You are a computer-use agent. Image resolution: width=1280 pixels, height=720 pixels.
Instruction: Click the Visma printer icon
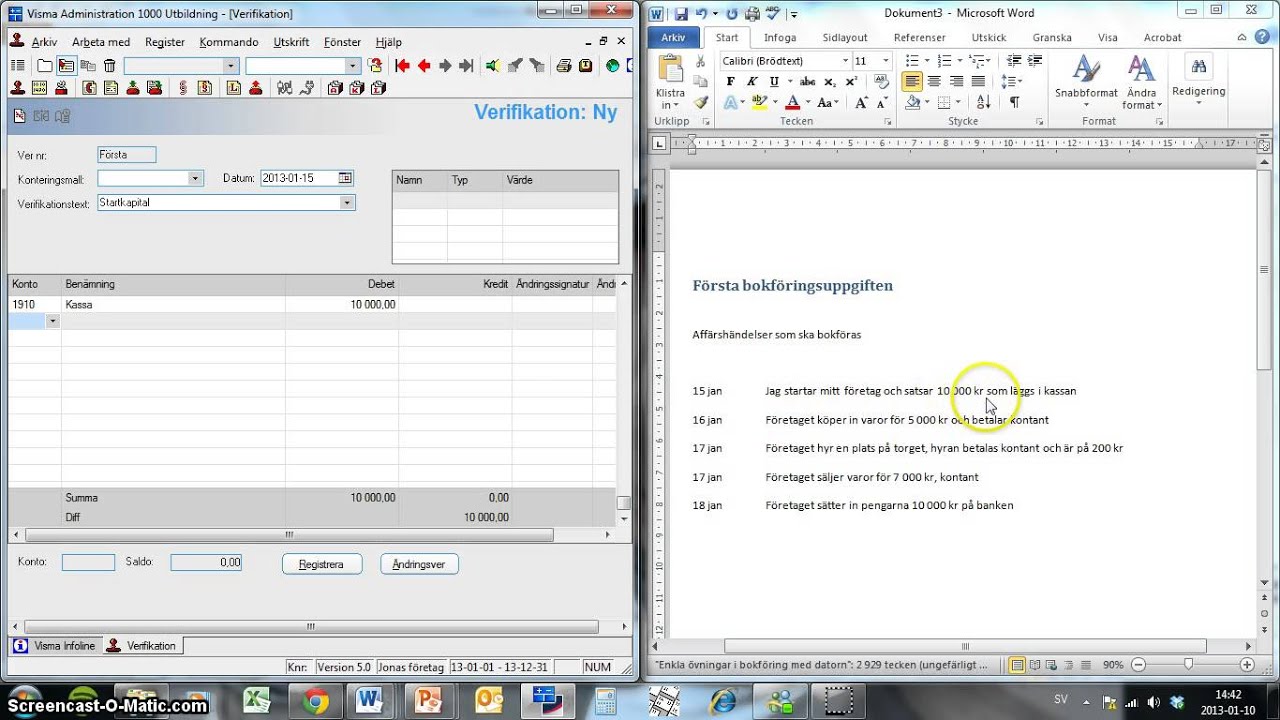563,66
